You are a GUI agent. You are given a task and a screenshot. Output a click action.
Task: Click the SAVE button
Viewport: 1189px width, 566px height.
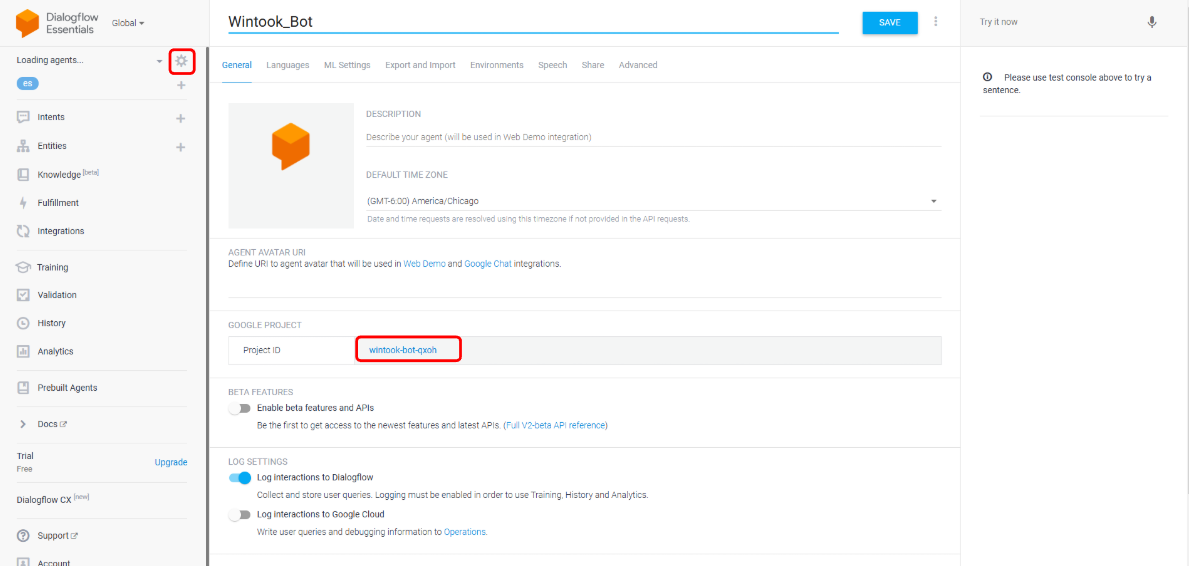point(889,23)
